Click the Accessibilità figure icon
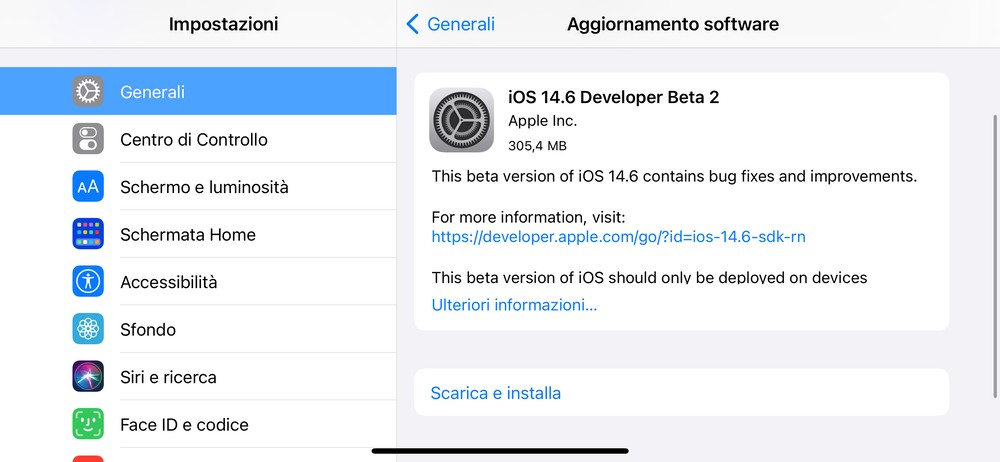1000x462 pixels. [88, 281]
